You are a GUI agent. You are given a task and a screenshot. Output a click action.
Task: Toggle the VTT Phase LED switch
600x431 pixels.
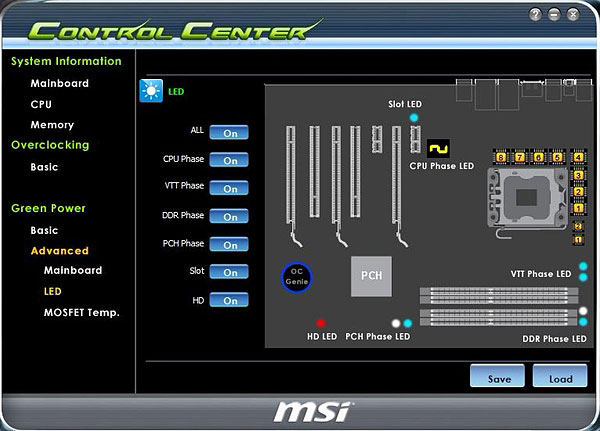point(229,188)
